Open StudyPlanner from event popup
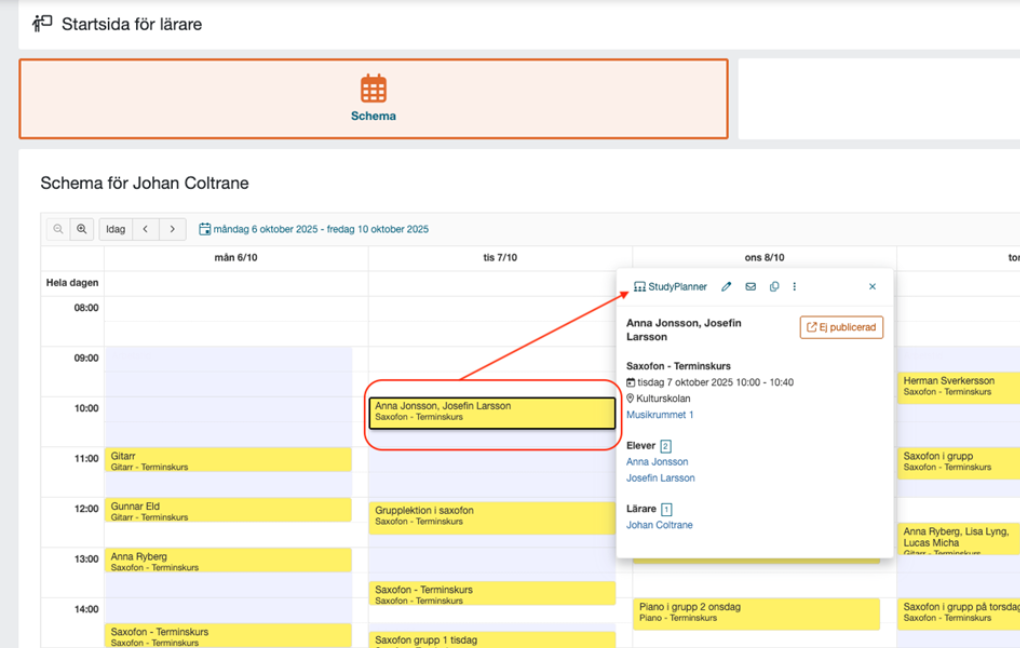This screenshot has width=1020, height=648. [670, 287]
